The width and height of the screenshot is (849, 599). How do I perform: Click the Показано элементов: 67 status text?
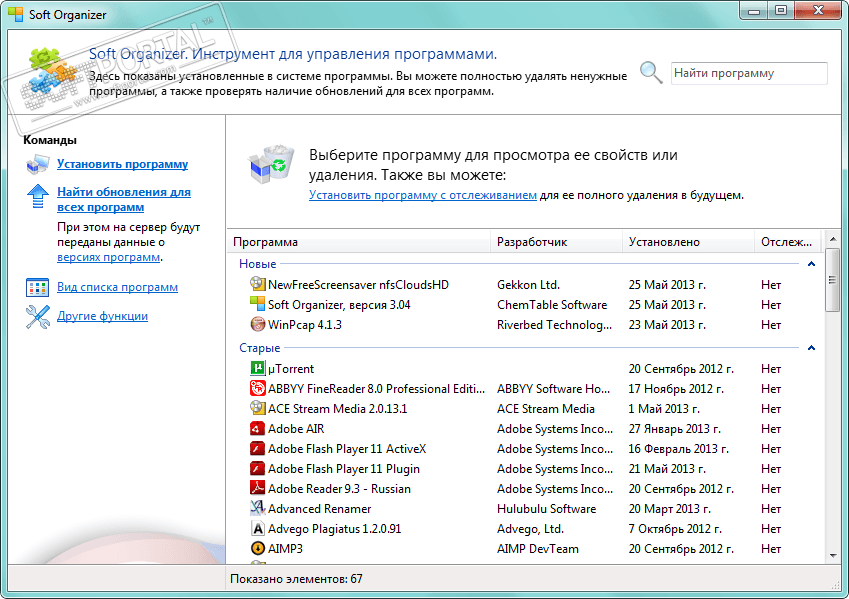[x=296, y=579]
